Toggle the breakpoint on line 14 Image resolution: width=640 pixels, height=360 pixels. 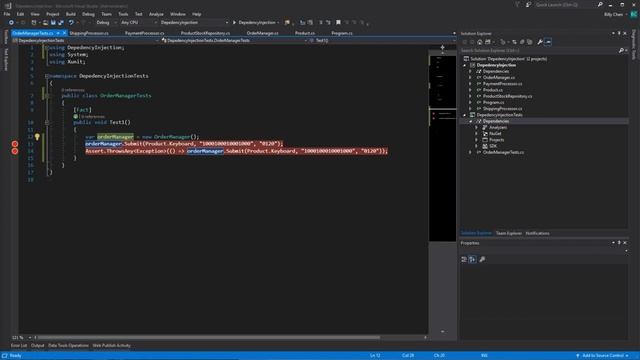(x=15, y=151)
